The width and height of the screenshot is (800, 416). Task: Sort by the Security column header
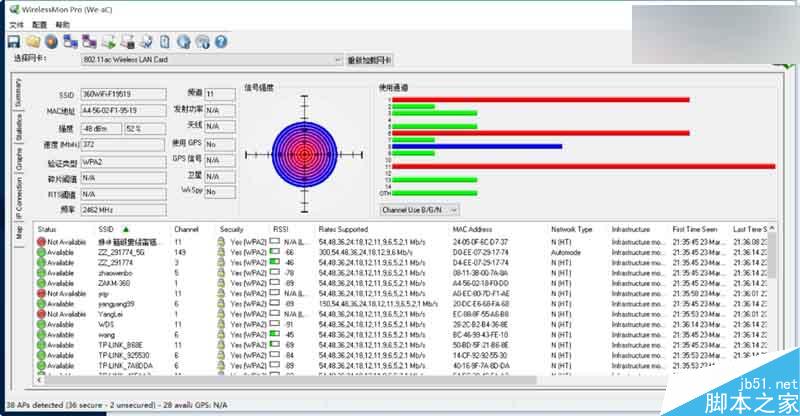pyautogui.click(x=232, y=229)
